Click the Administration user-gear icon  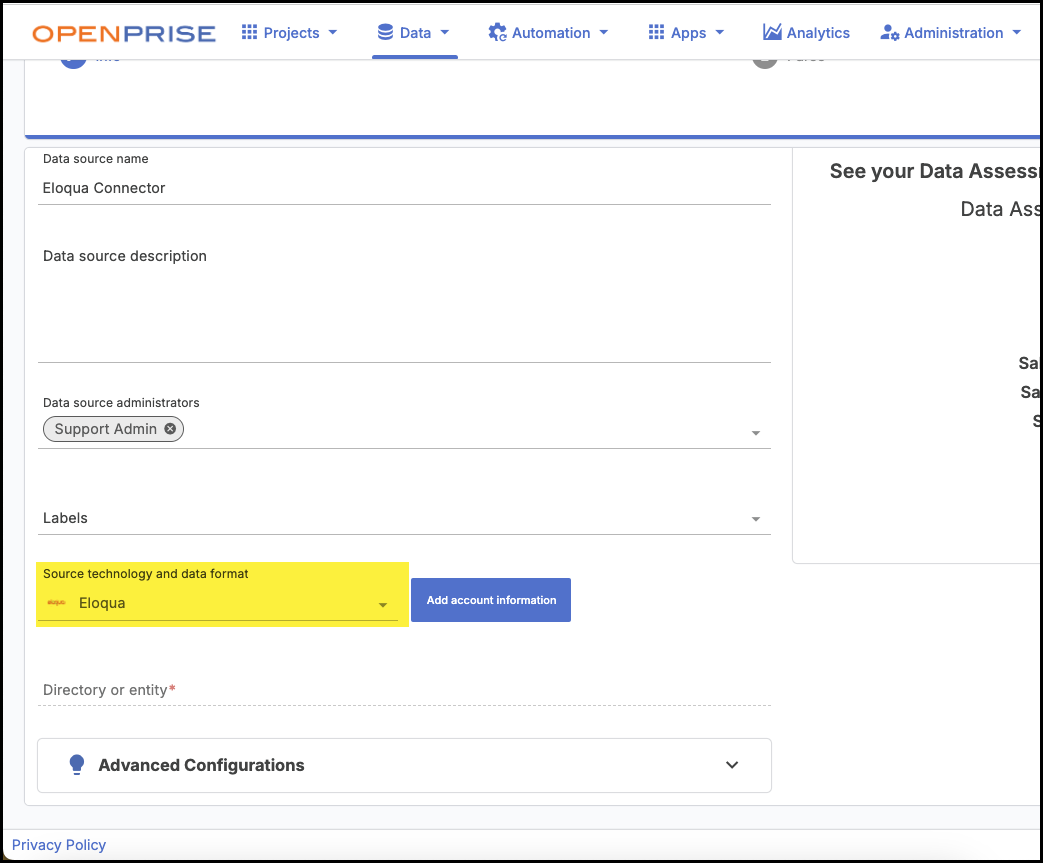pos(890,33)
